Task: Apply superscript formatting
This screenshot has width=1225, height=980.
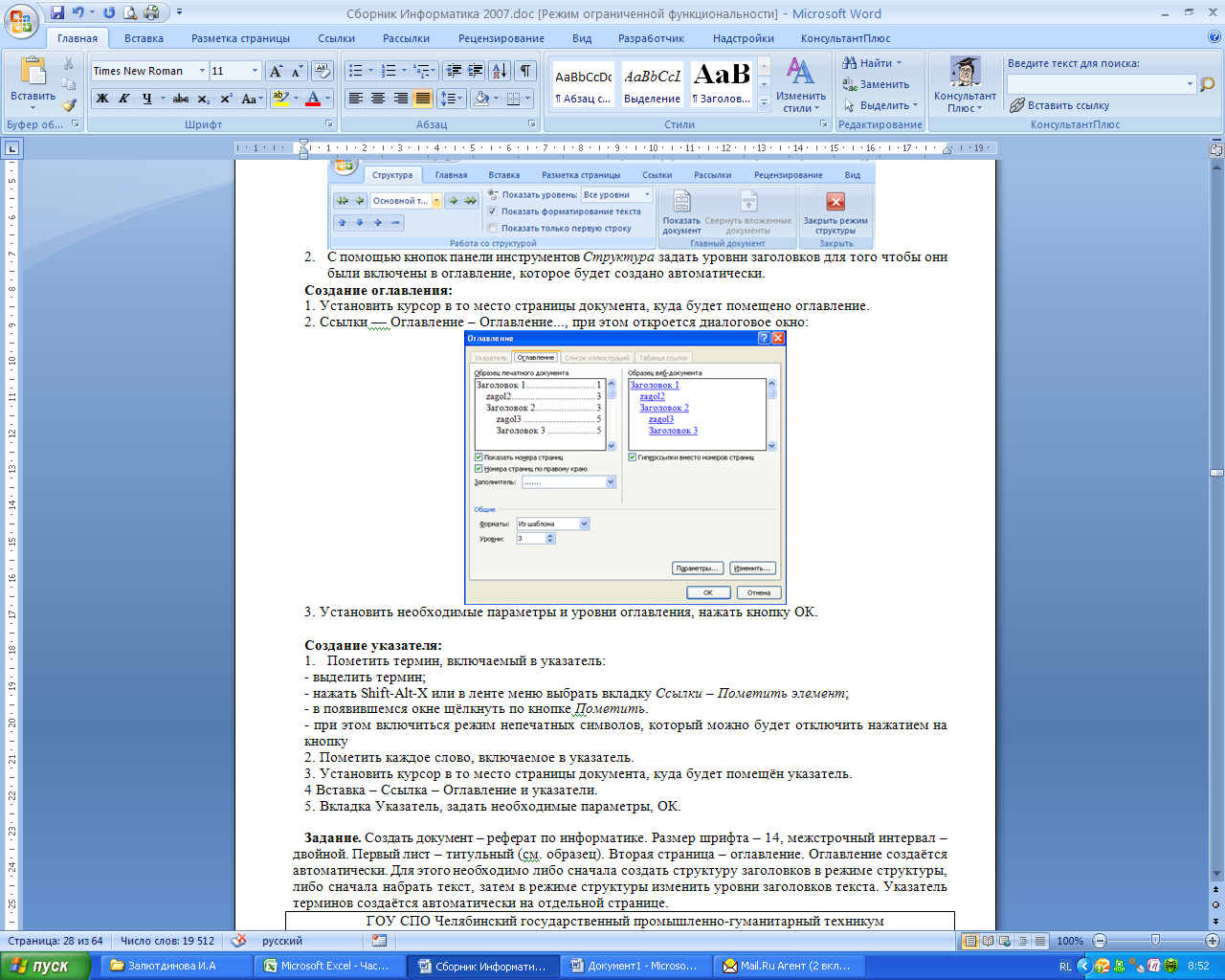Action: [x=226, y=99]
